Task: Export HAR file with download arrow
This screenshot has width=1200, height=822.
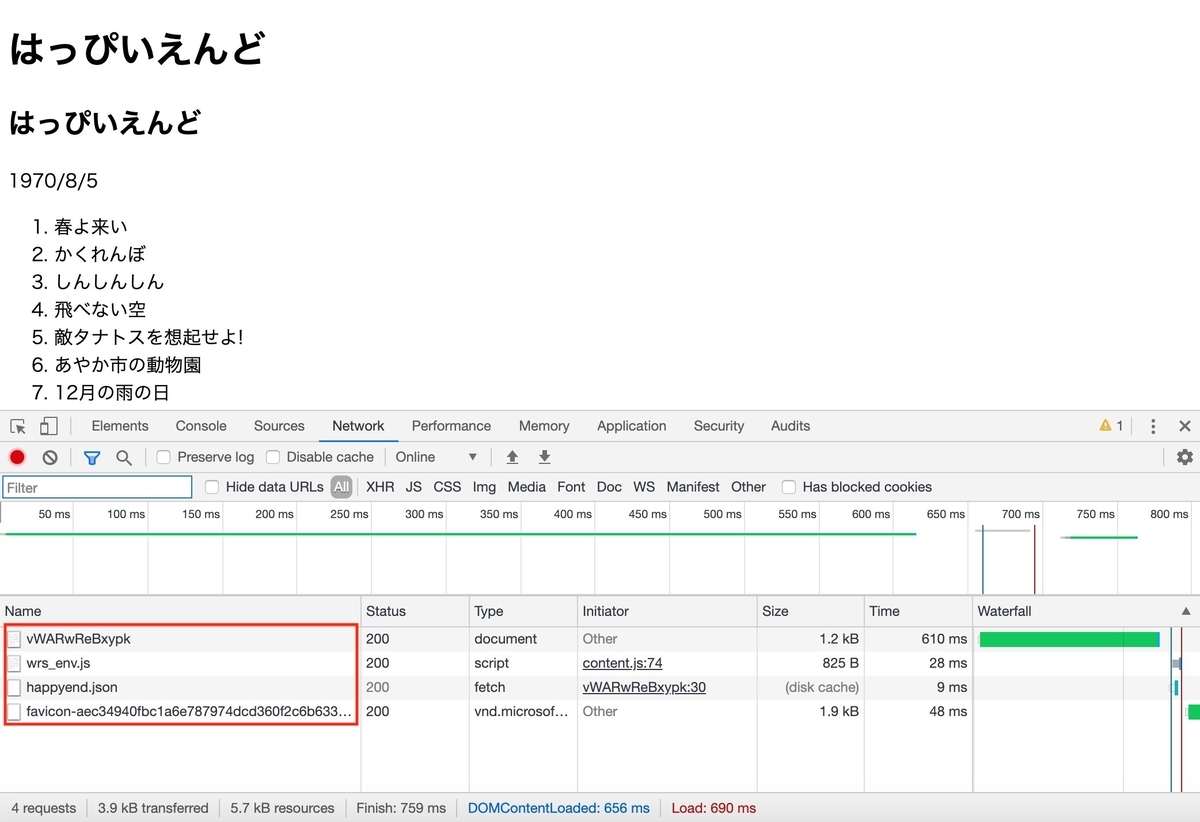Action: click(x=545, y=457)
